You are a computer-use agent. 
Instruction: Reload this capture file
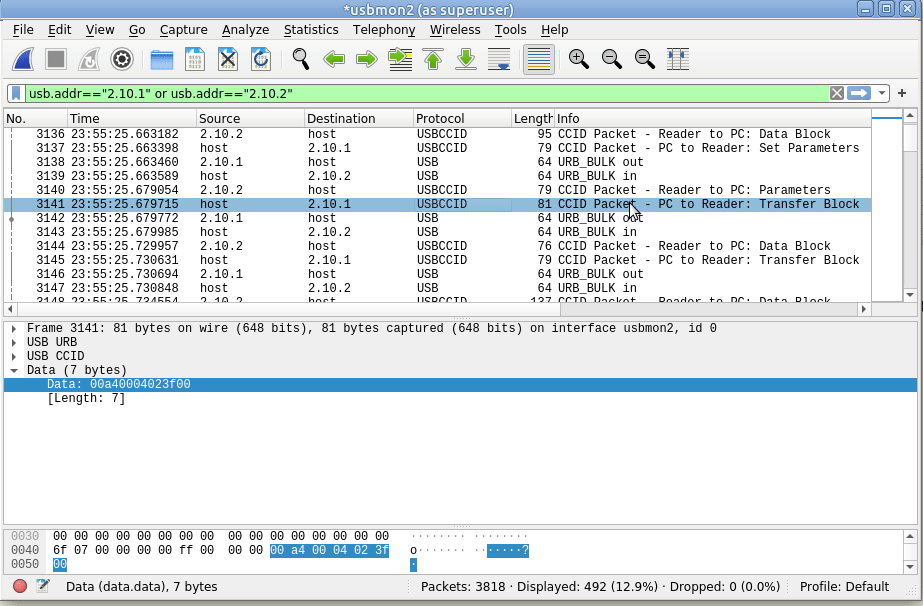(x=261, y=59)
